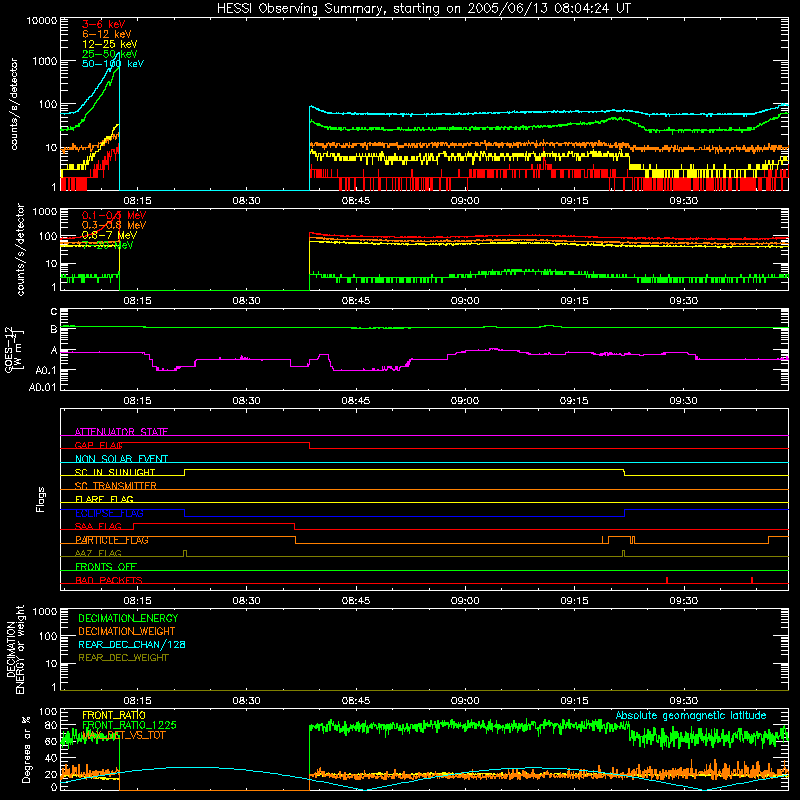Click the SAA_FLAG label
Screen dimensions: 800x800
[98, 526]
